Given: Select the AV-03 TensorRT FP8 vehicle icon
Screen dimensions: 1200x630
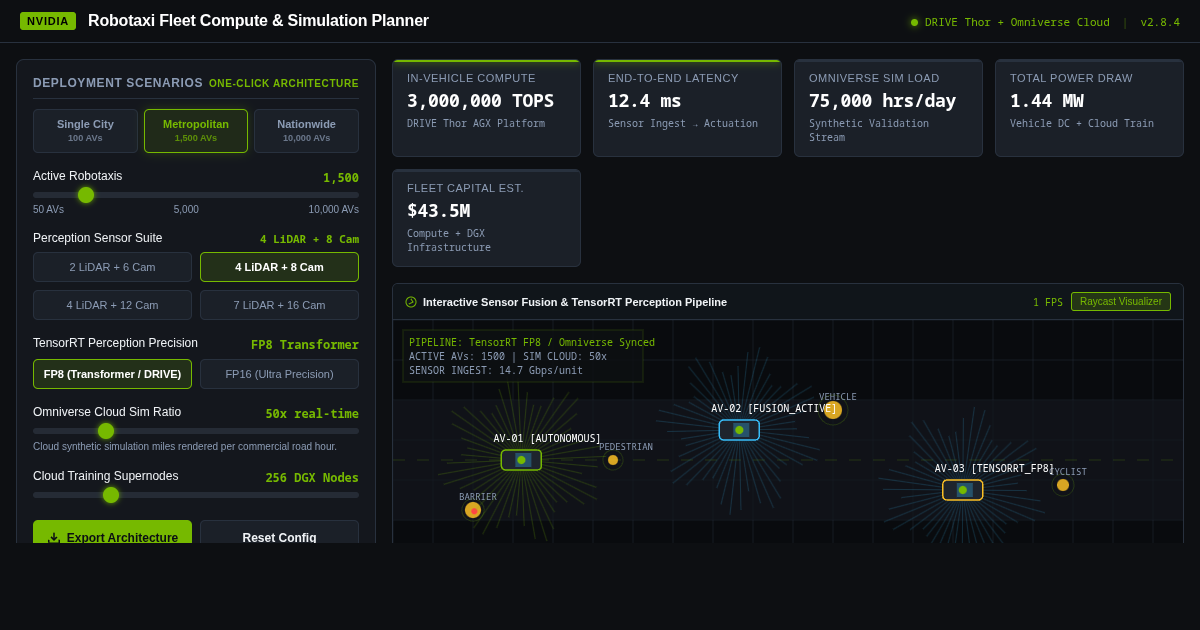Looking at the screenshot, I should click(963, 490).
